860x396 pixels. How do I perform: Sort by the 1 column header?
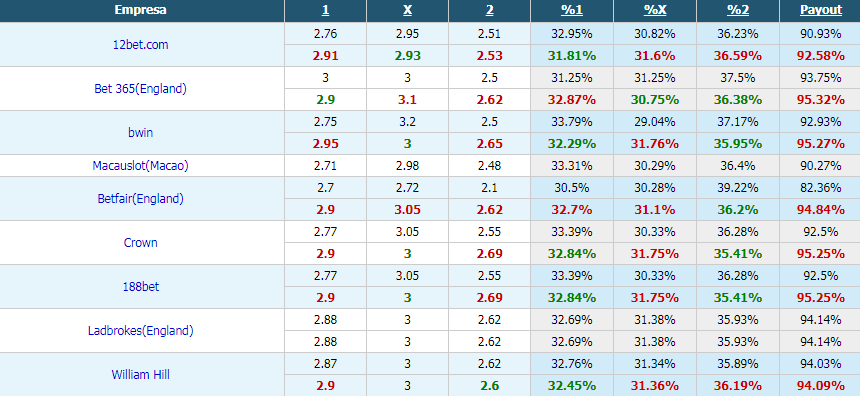(x=325, y=10)
